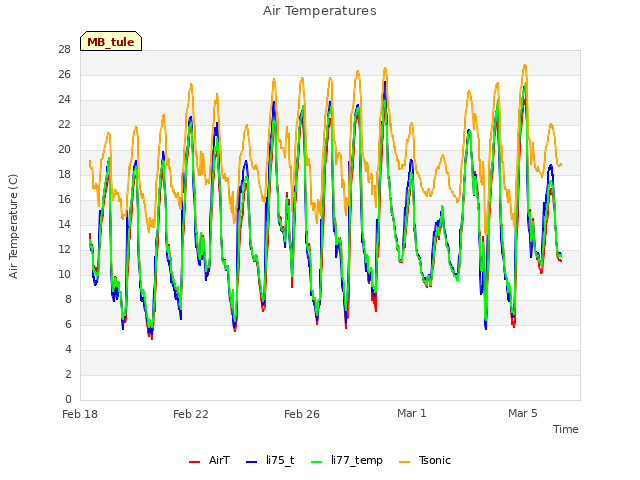Click the blue li75_t legend swatch

point(251,461)
